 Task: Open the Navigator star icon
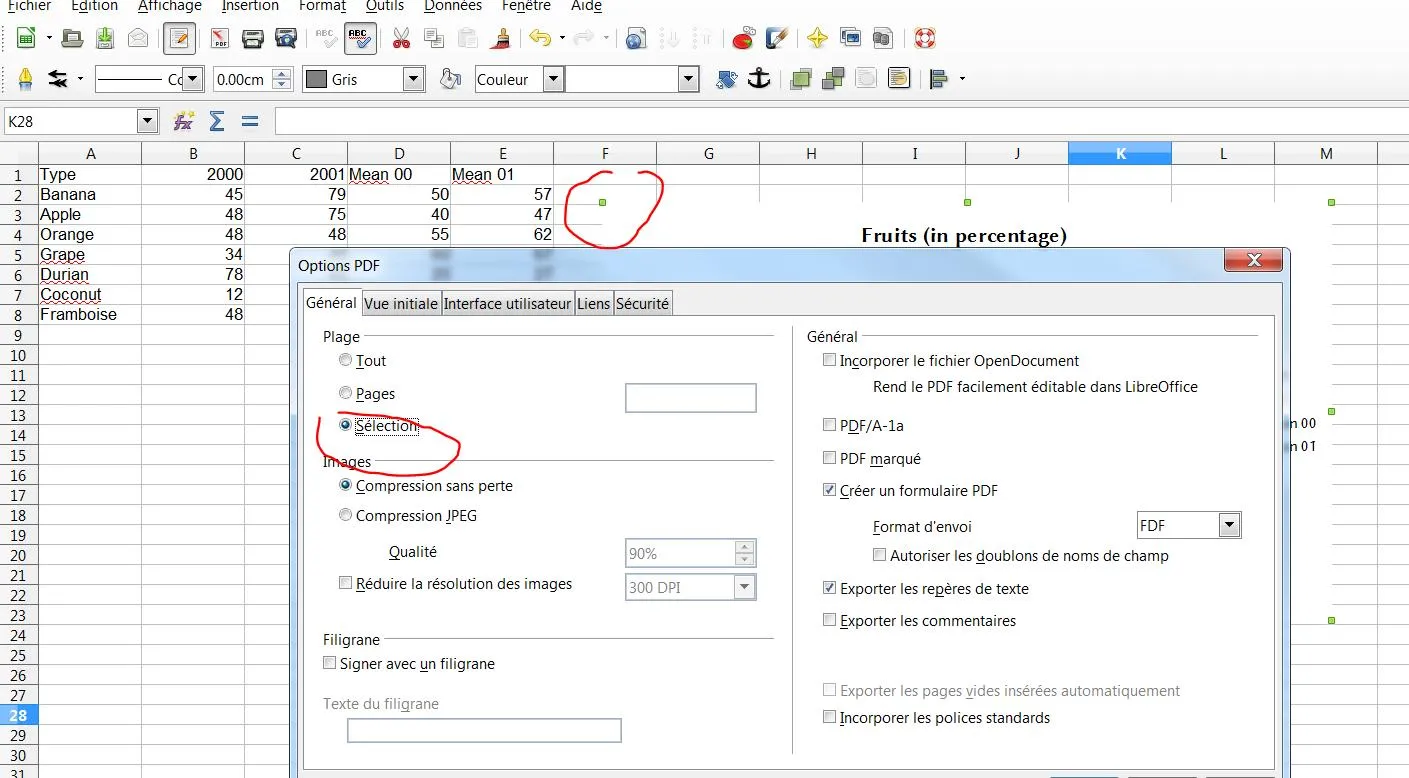tap(817, 39)
